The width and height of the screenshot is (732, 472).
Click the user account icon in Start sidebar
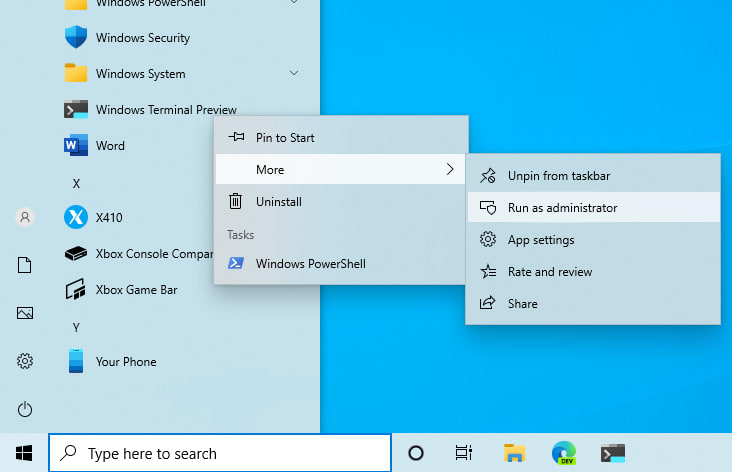tap(25, 217)
